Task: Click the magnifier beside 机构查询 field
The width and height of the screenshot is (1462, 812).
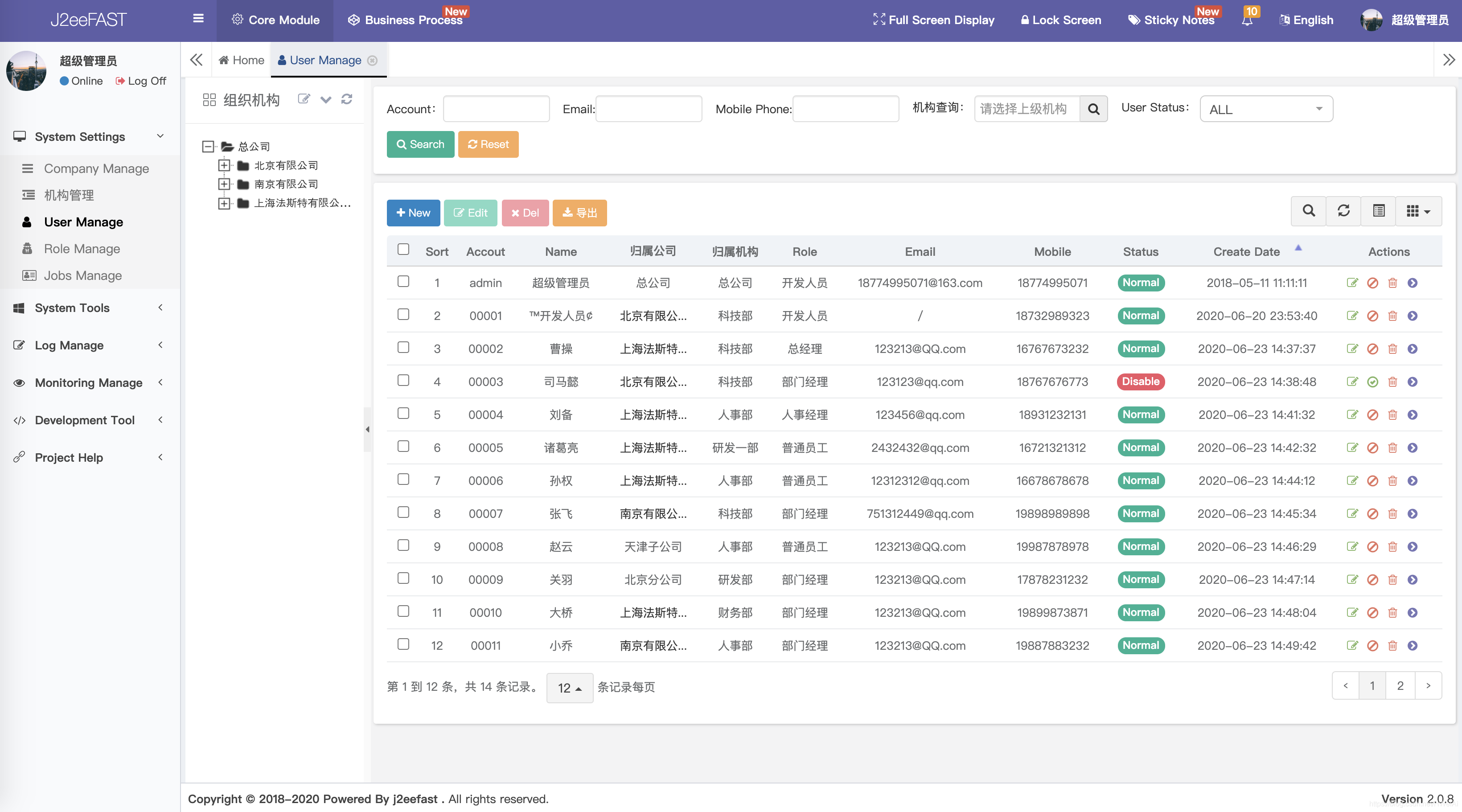Action: 1093,109
